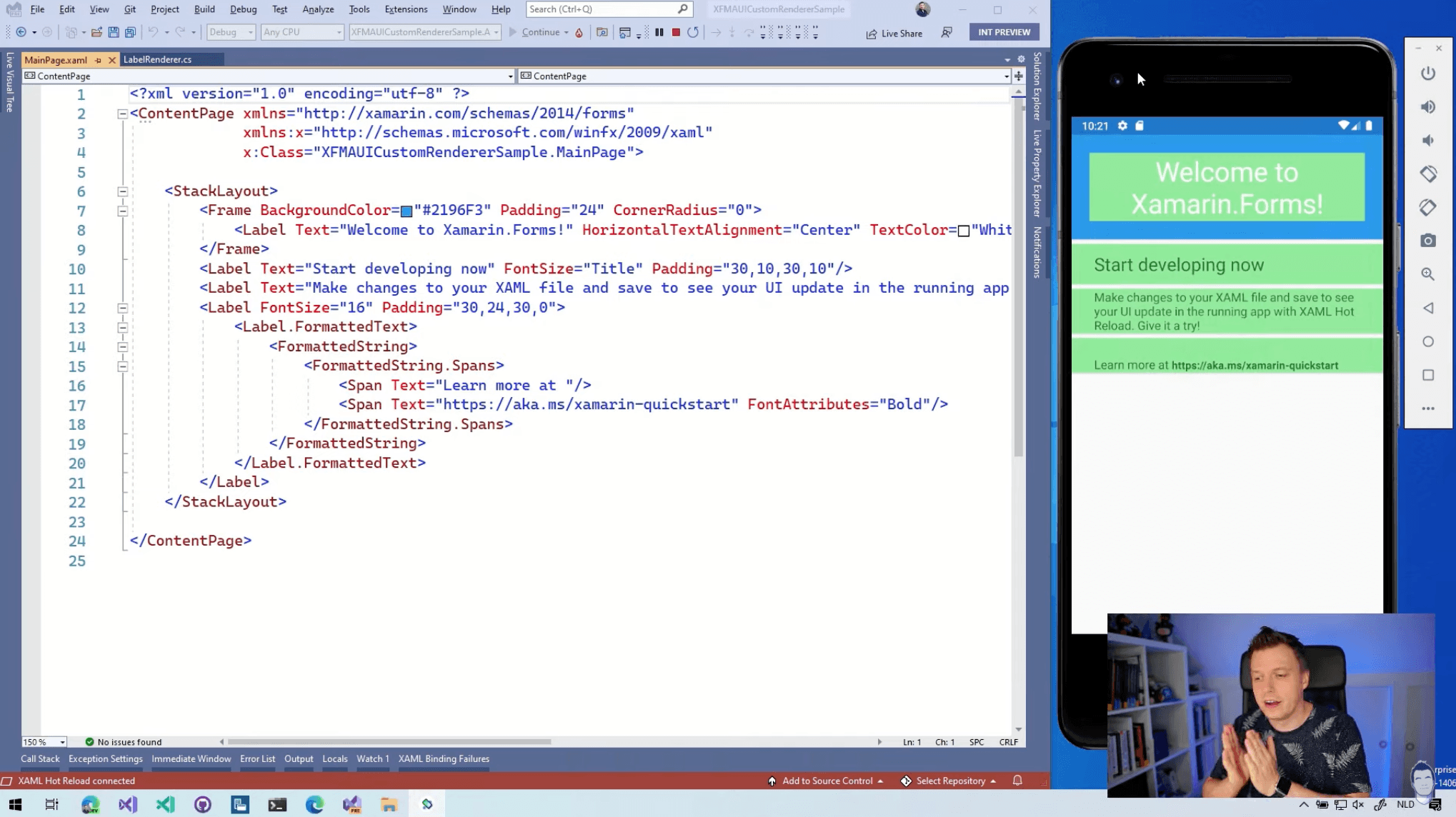Click the Search (Ctrl+Q) box
The height and width of the screenshot is (817, 1456).
(609, 9)
